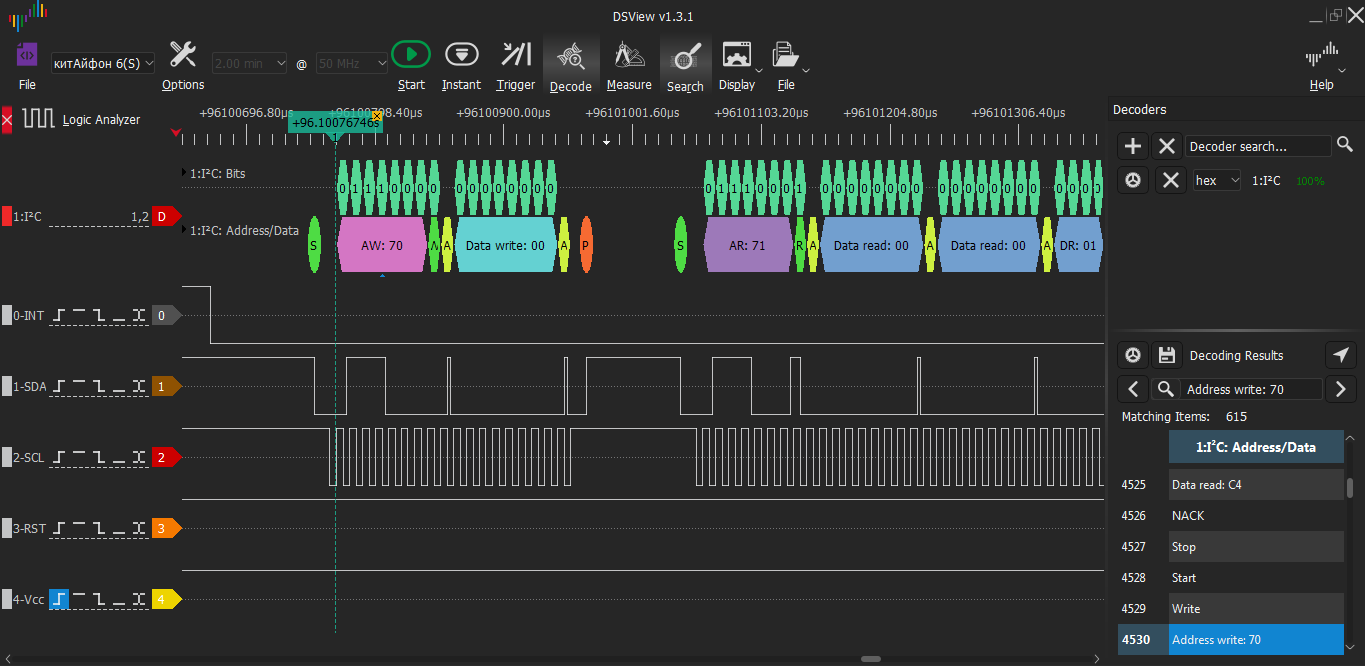
Task: Set high level trigger on 4-Vcc
Action: 80,600
